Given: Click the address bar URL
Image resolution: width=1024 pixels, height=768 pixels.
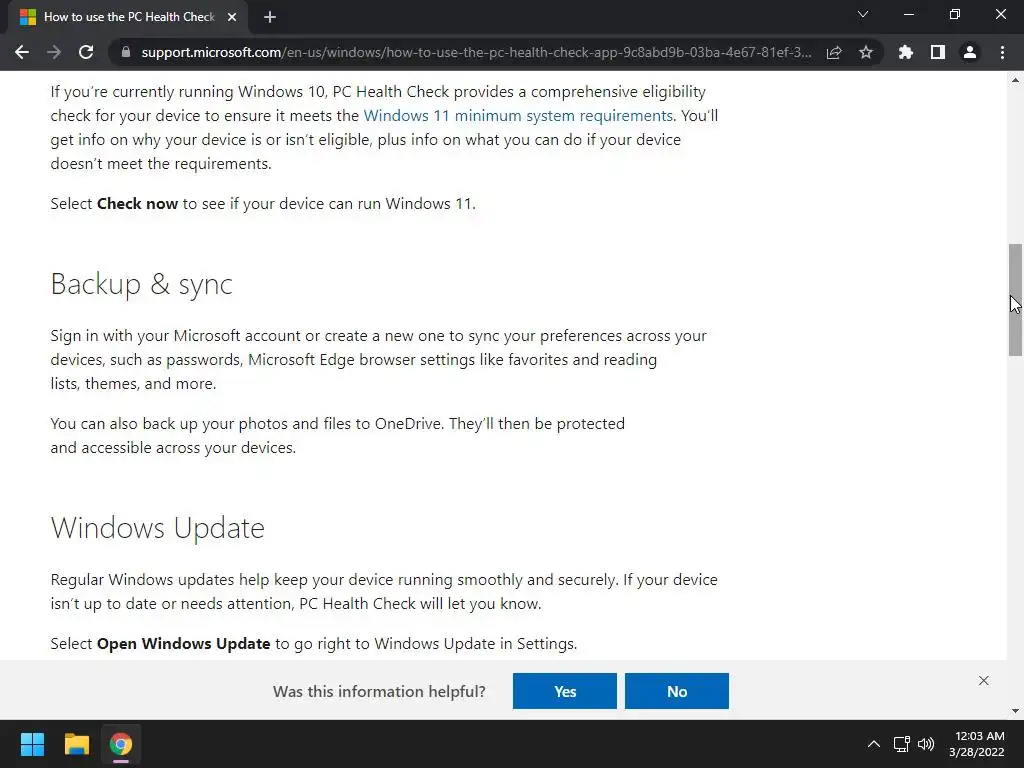Looking at the screenshot, I should tap(470, 52).
